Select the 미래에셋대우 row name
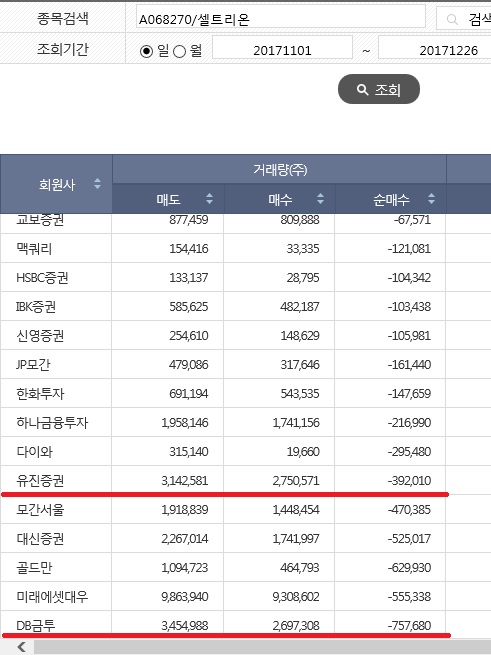The image size is (491, 655). coord(52,597)
